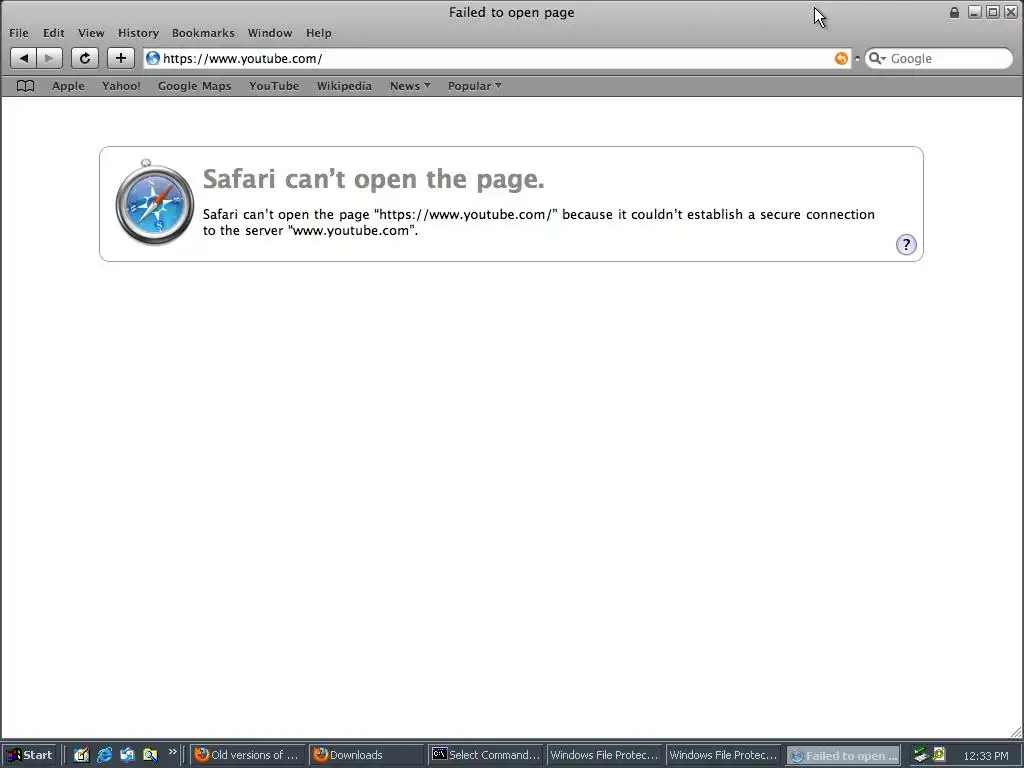Click the window resize grip at bottom corner
This screenshot has height=768, width=1024.
point(1016,732)
